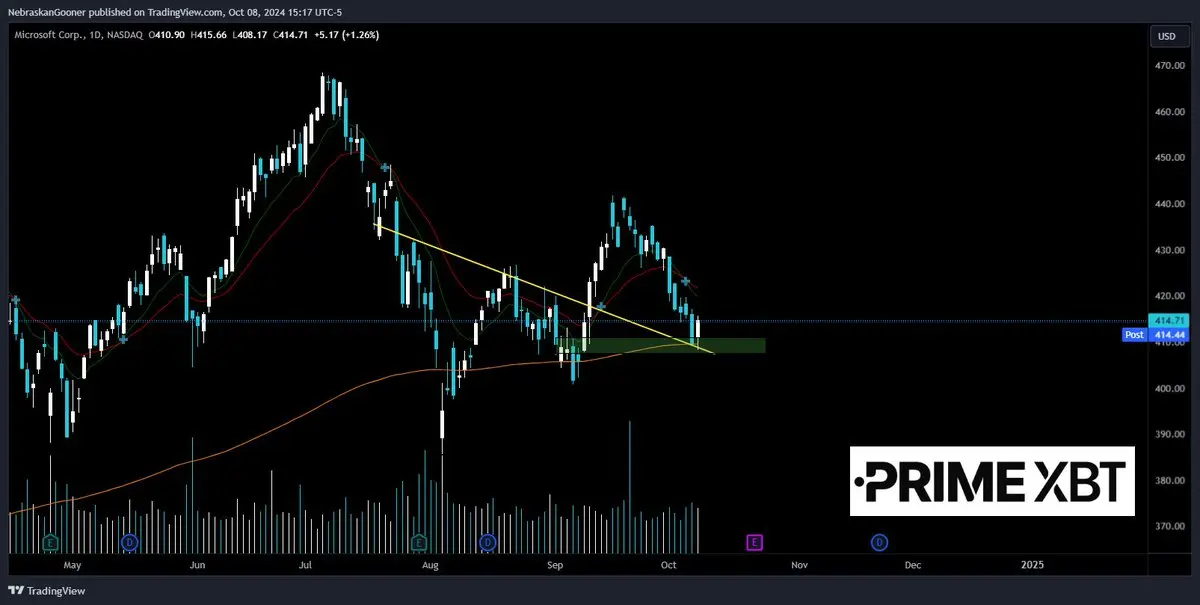This screenshot has width=1200, height=605.
Task: Open the dividend marker between Aug and Sep
Action: click(x=487, y=542)
